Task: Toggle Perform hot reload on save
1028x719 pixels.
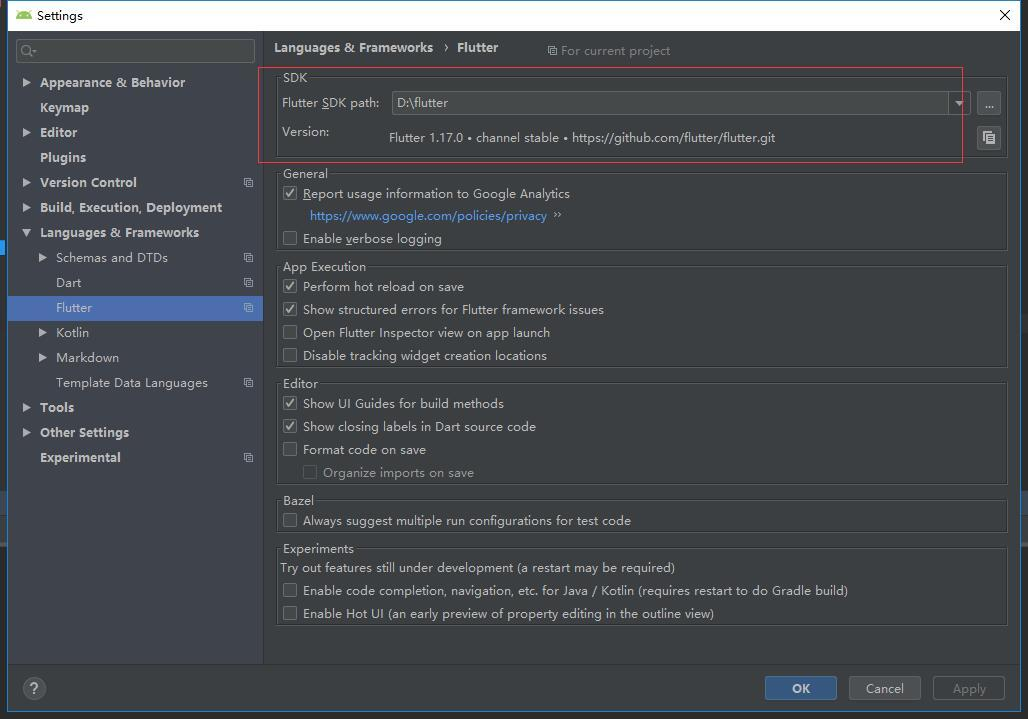Action: [x=290, y=286]
